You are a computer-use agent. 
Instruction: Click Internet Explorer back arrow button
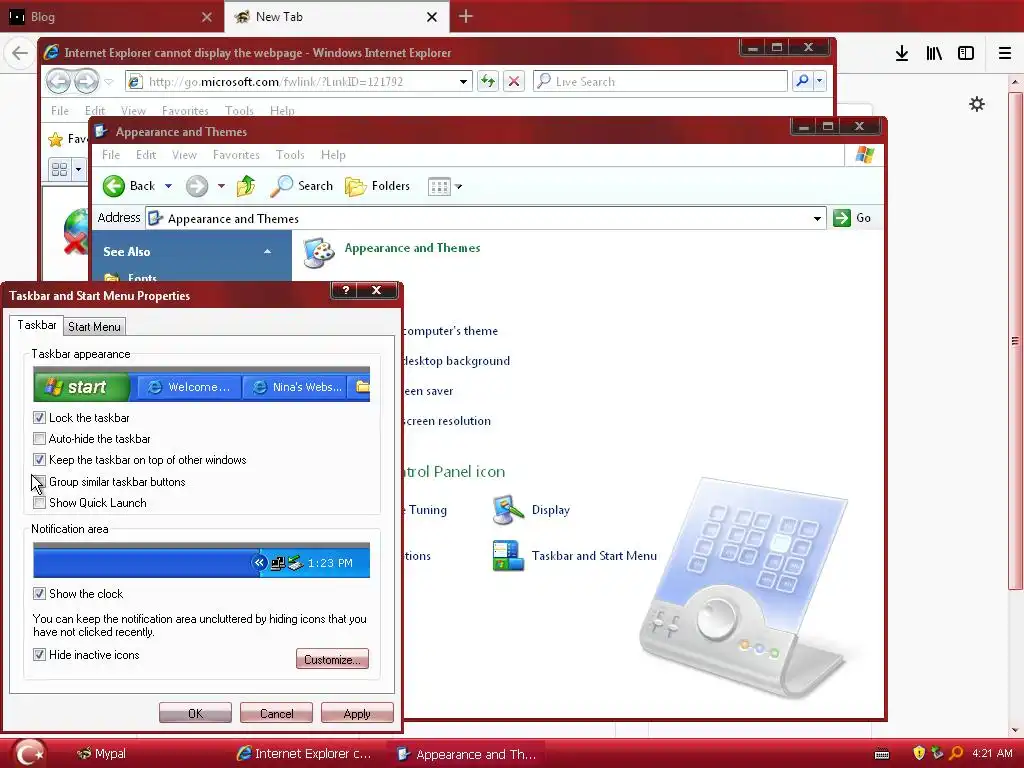click(x=59, y=82)
